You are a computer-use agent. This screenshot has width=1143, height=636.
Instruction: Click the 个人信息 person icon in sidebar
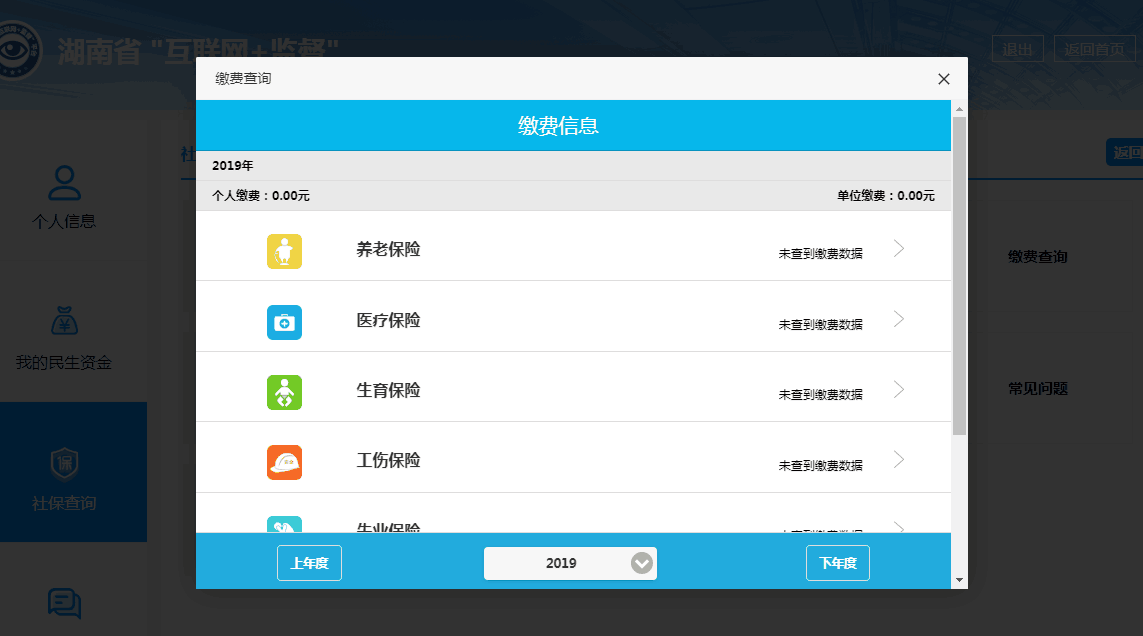[x=64, y=183]
